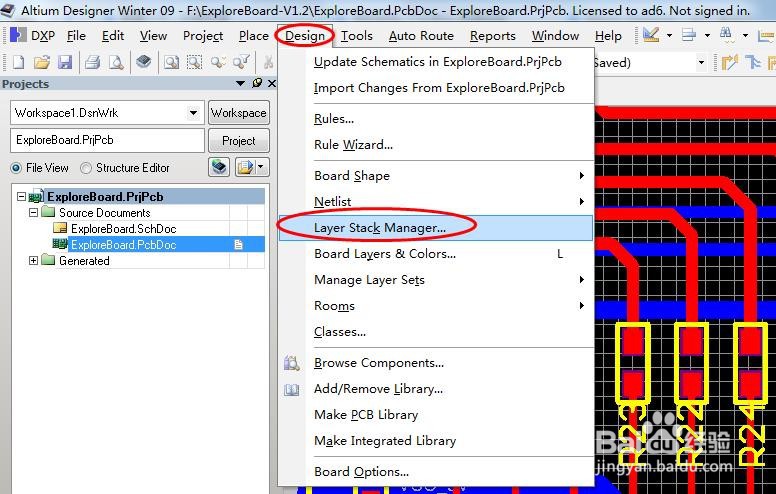
Task: Collapse the Source Documents folder
Action: point(33,212)
